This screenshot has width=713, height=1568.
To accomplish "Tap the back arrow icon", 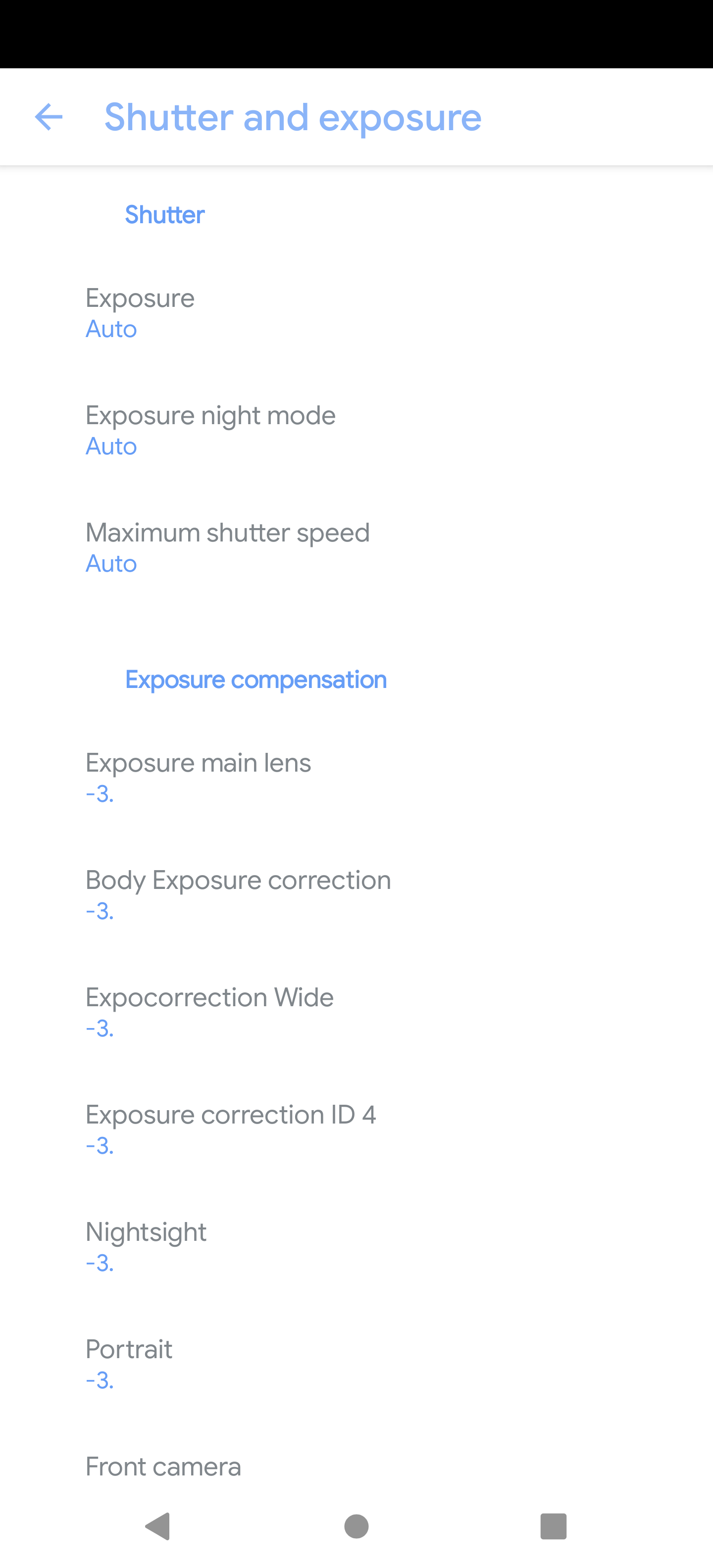I will (x=49, y=117).
